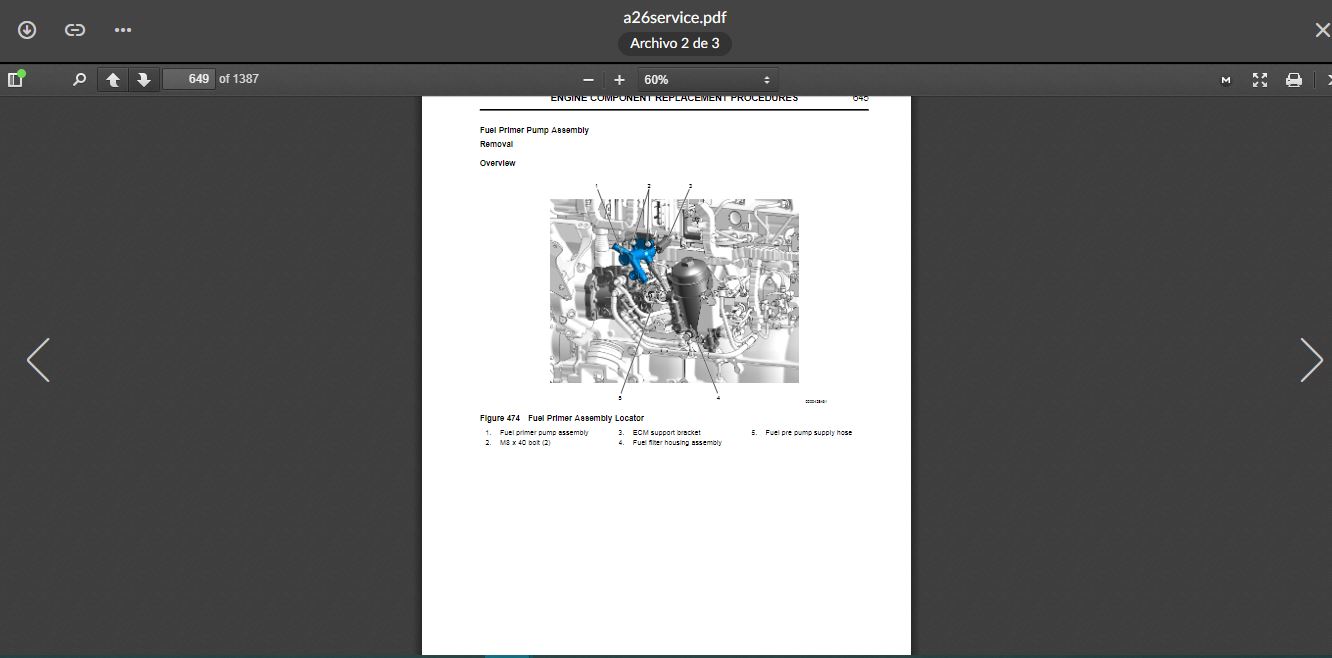Open the find-in-document magnifier tool

click(x=79, y=79)
